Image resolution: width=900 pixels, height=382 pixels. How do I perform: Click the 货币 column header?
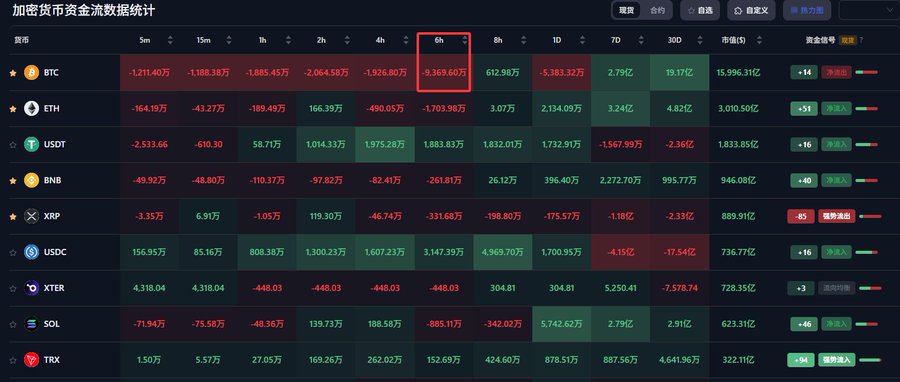pos(22,40)
